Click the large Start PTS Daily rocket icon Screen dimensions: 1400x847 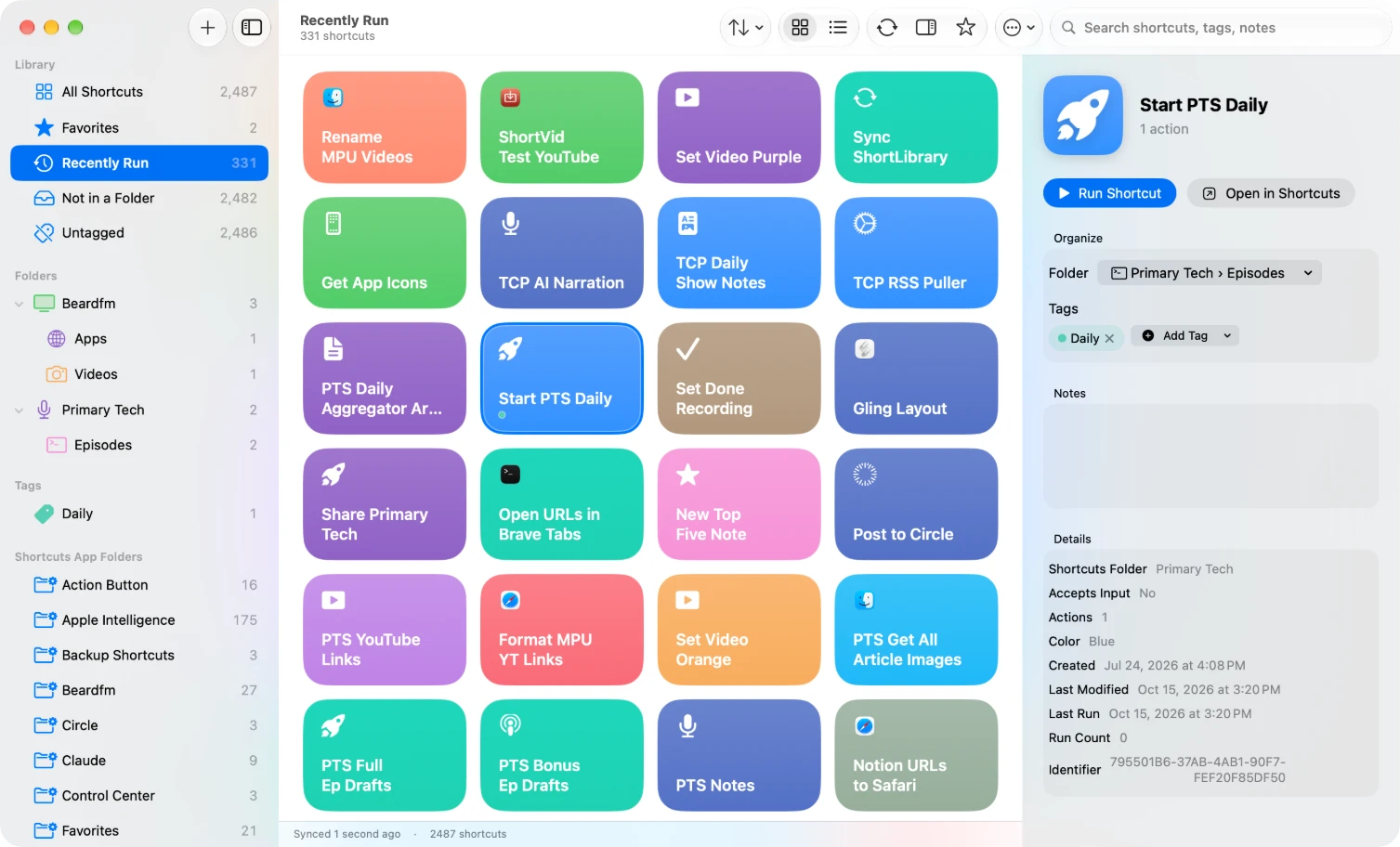click(1083, 115)
